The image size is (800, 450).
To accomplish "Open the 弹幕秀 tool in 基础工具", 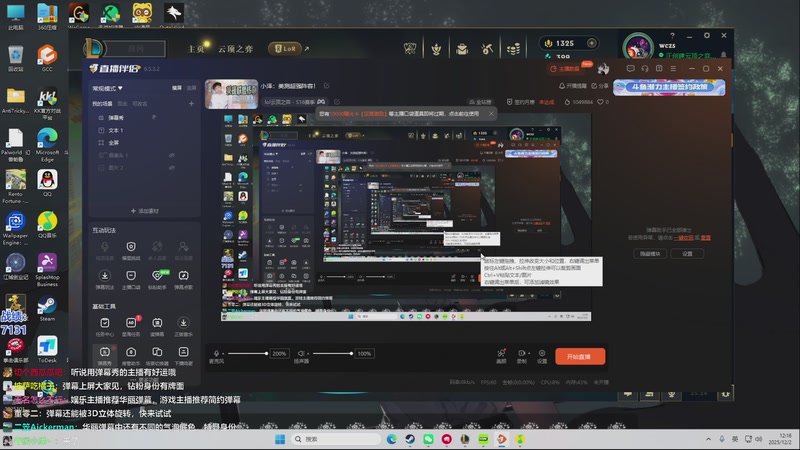I will click(105, 355).
